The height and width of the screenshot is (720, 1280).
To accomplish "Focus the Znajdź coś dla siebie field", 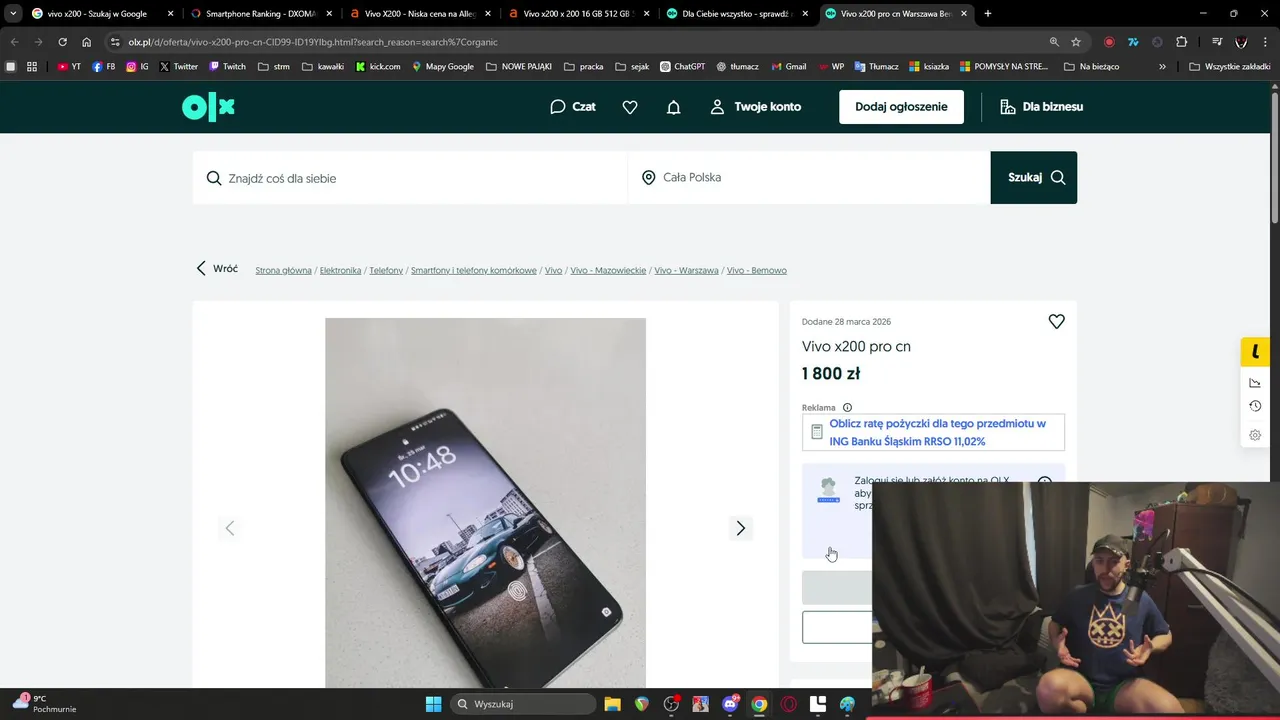I will (x=410, y=178).
